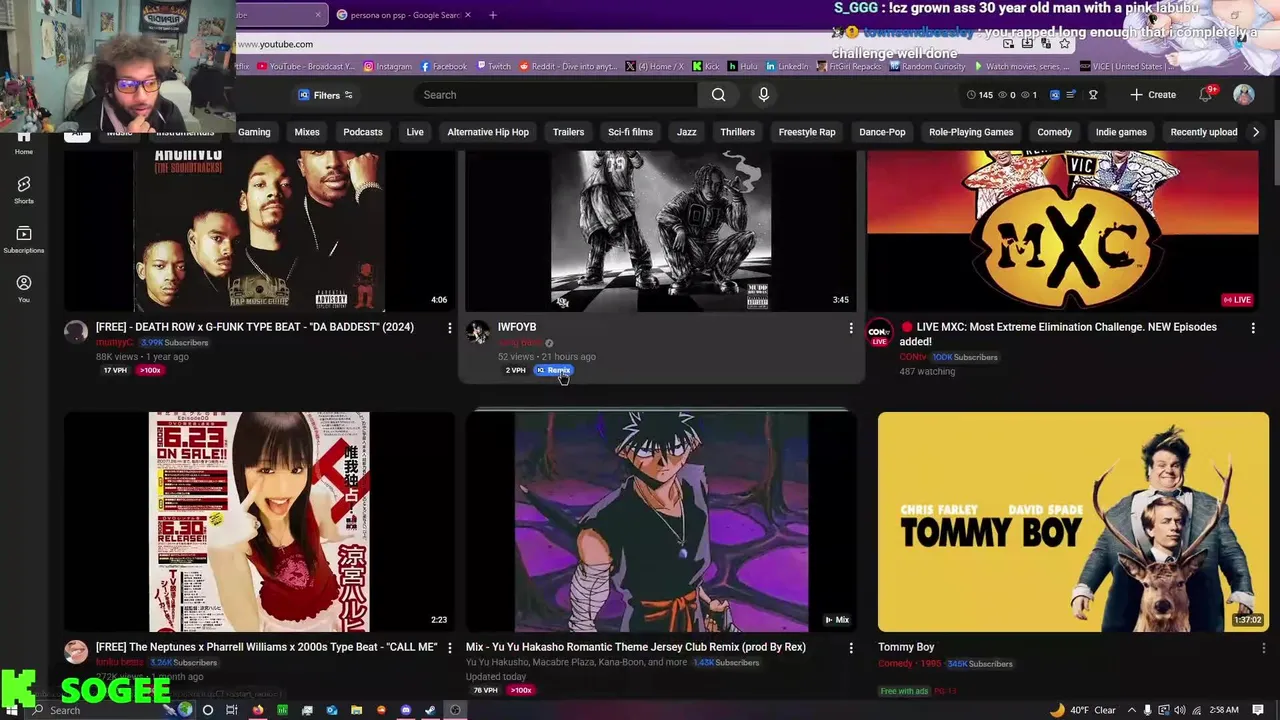Screen dimensions: 1280x720
Task: Open the Yu Yu Hakusho mix thumbnail
Action: [661, 522]
